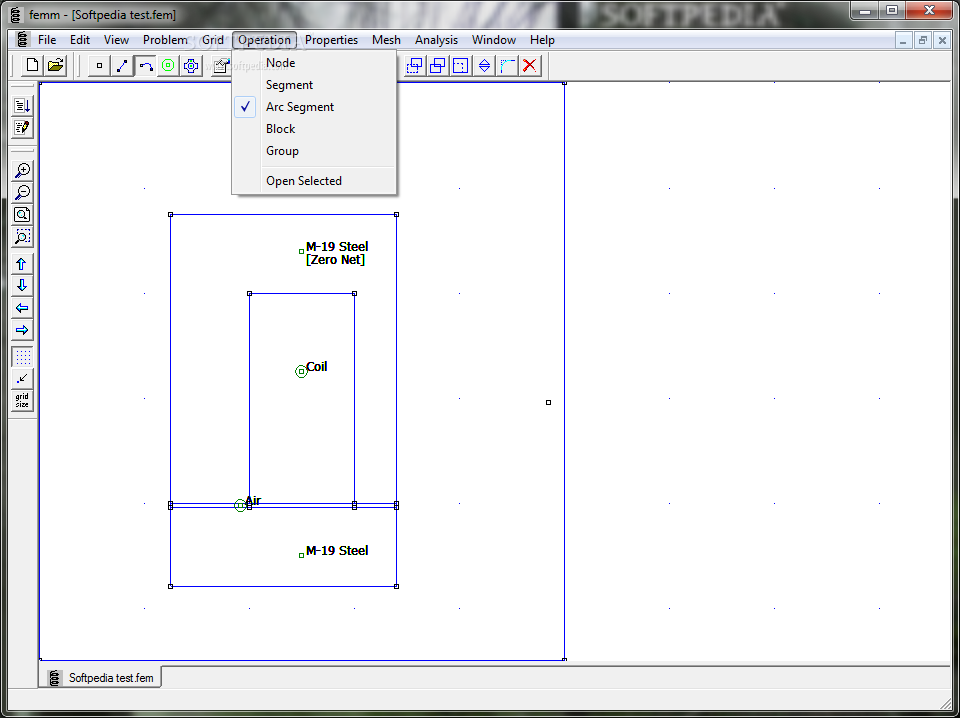Select the line segment mode tool
The width and height of the screenshot is (960, 718).
click(122, 65)
